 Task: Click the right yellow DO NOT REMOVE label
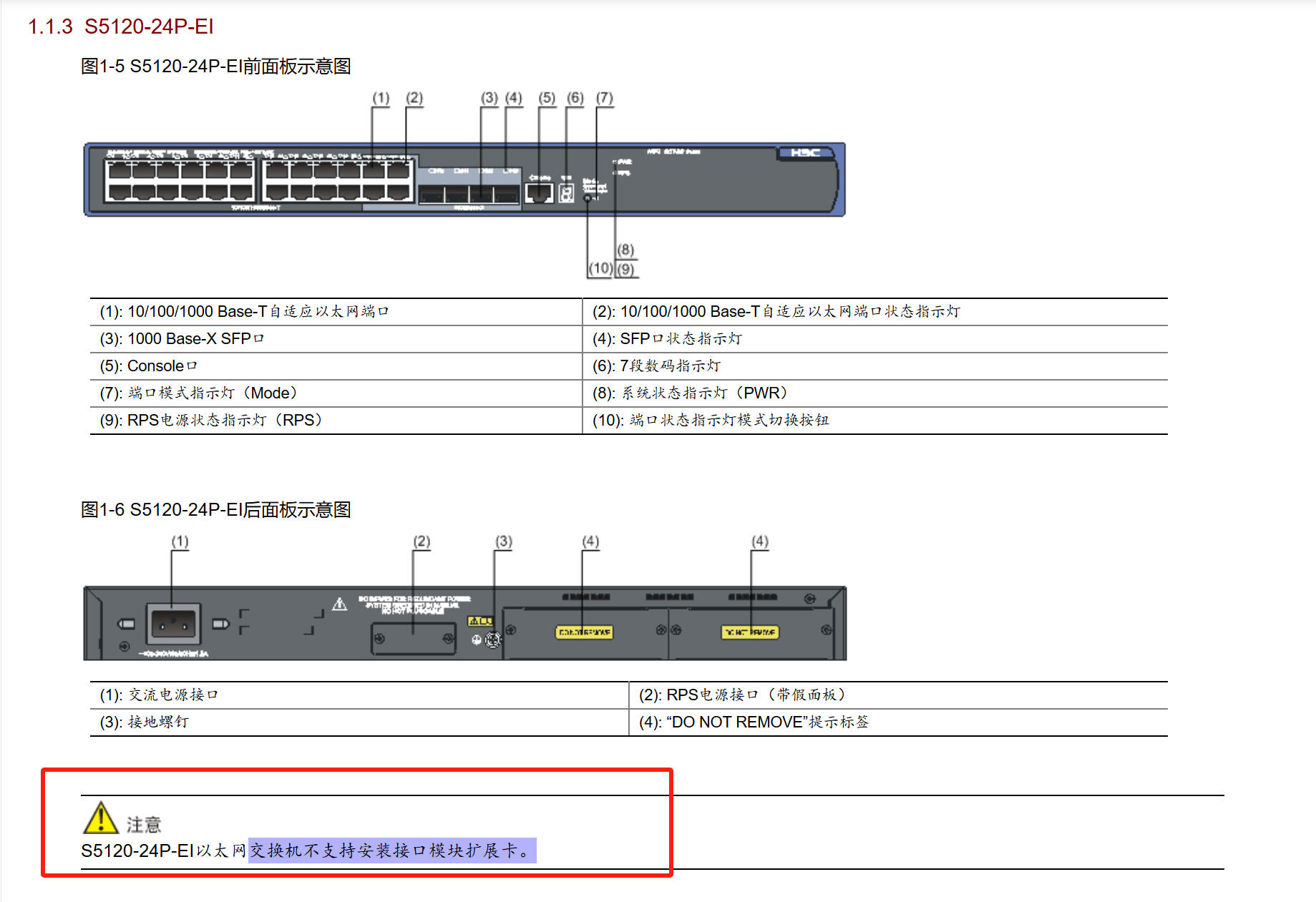(749, 632)
